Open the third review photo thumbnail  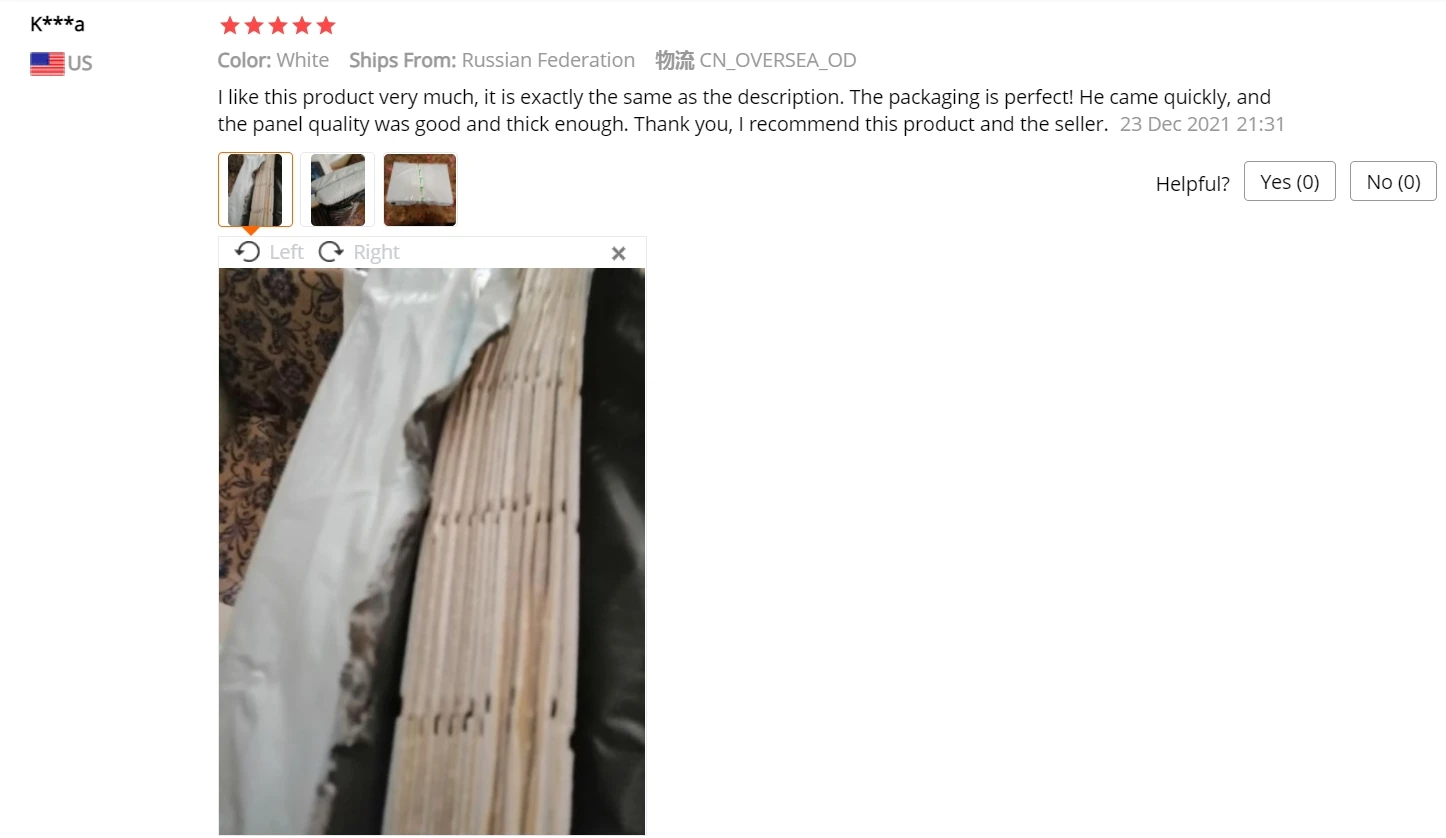pyautogui.click(x=420, y=190)
